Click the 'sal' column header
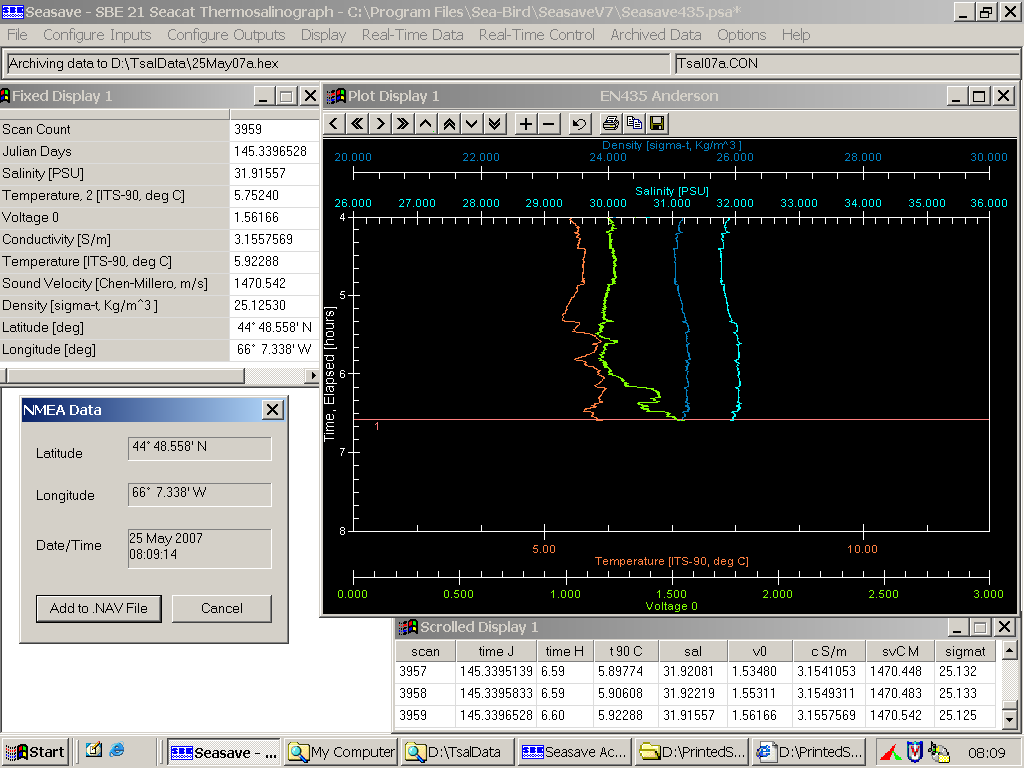Viewport: 1024px width, 768px height. 692,651
